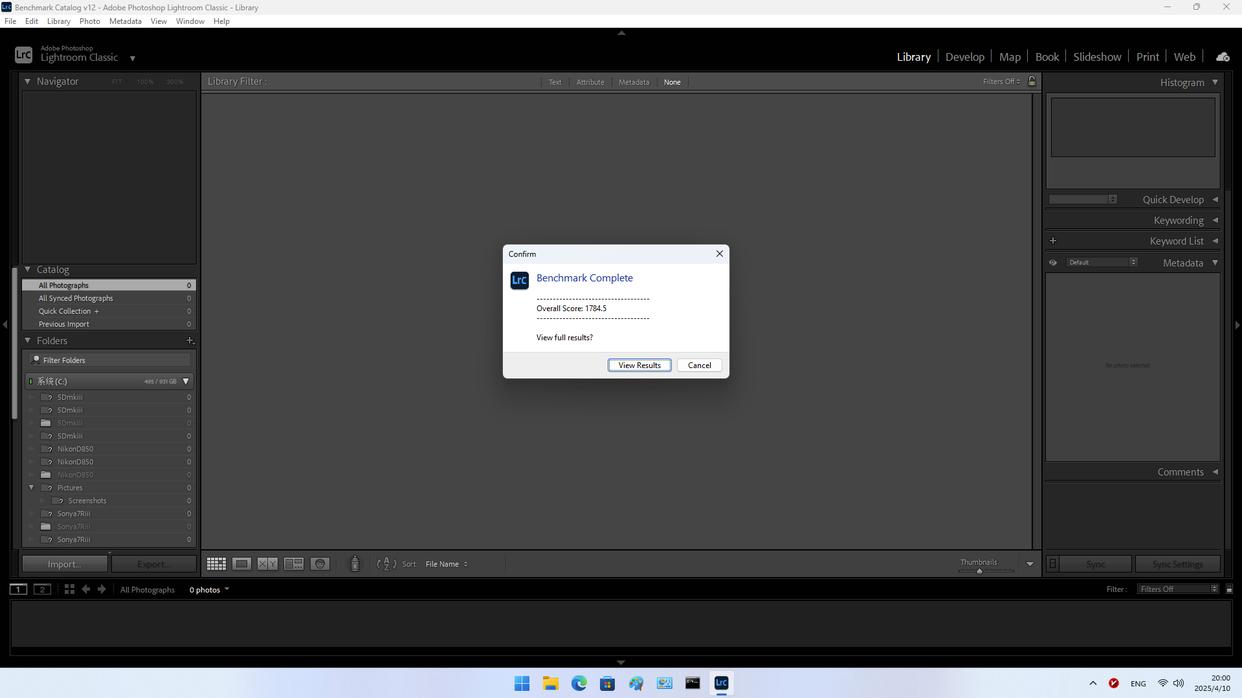Screen dimensions: 1242x698
Task: Toggle the Library Filter lock icon
Action: [x=1032, y=82]
